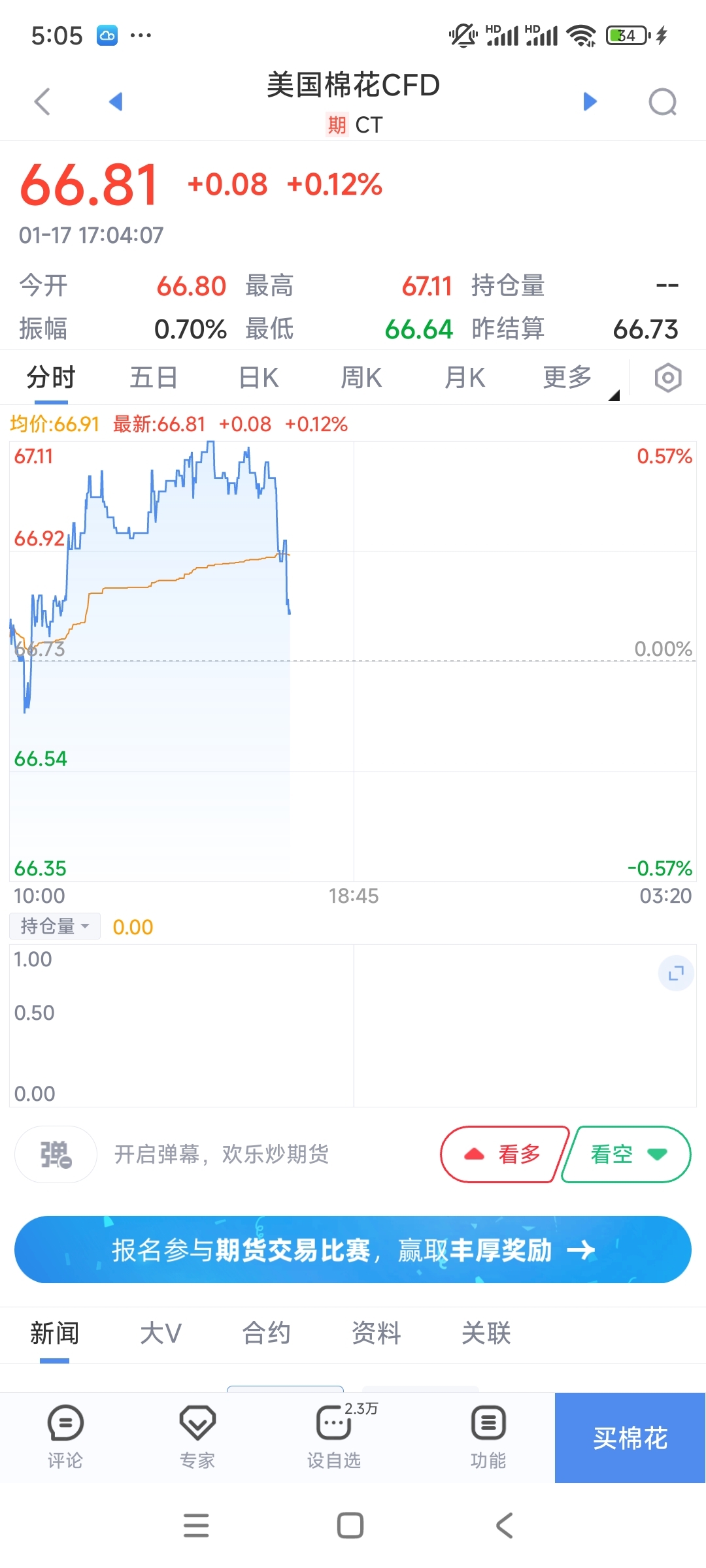
Task: Open the 持仓量 indicator dropdown
Action: pyautogui.click(x=55, y=926)
